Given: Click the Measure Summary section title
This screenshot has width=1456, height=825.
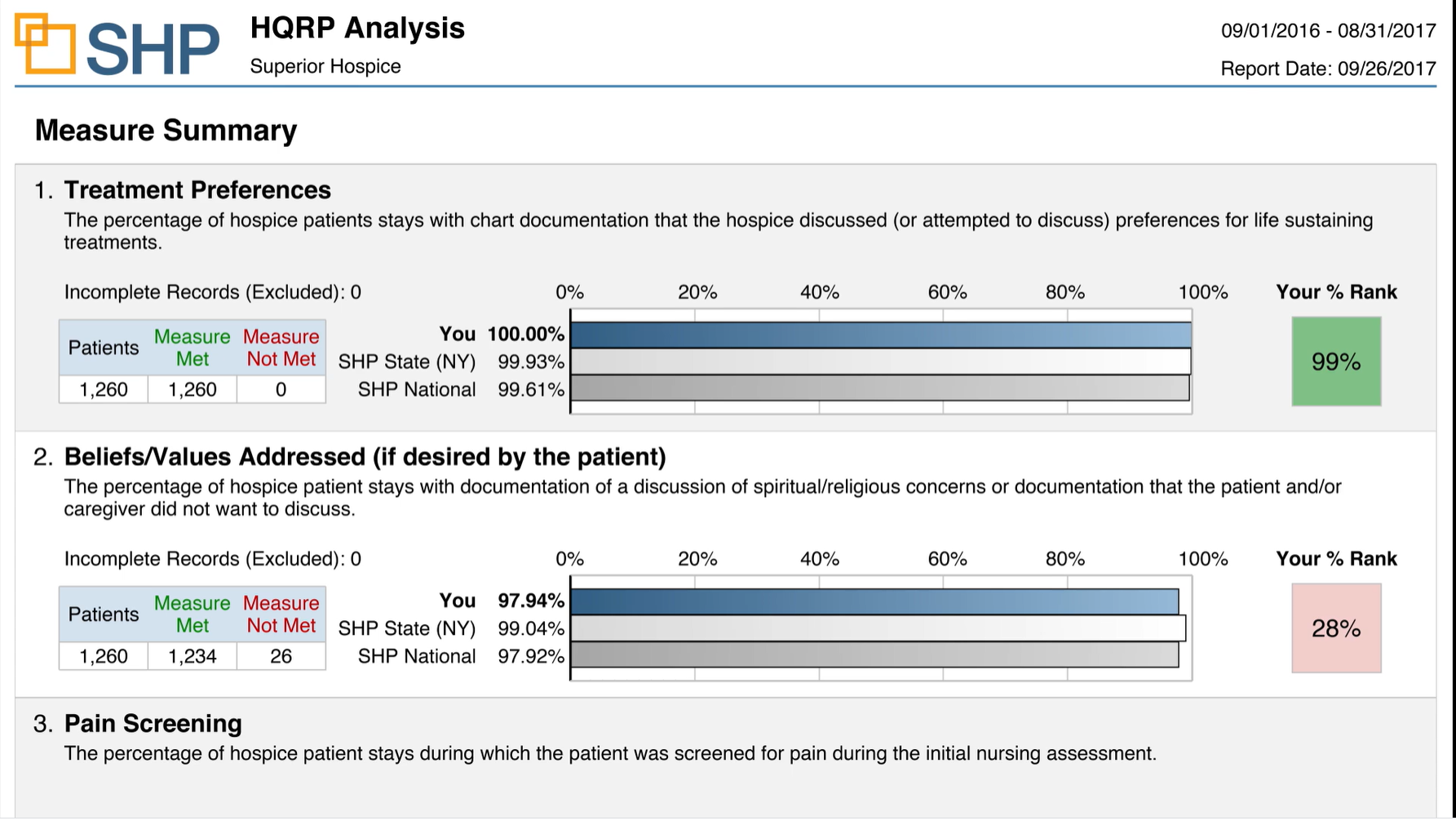Looking at the screenshot, I should point(166,131).
